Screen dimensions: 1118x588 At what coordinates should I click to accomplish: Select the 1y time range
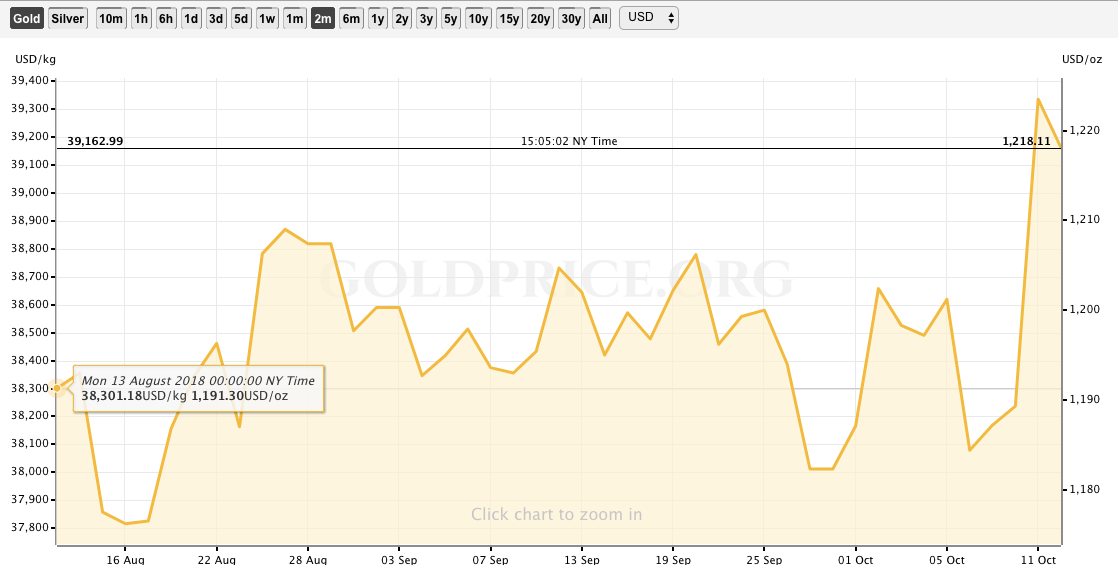coord(377,18)
